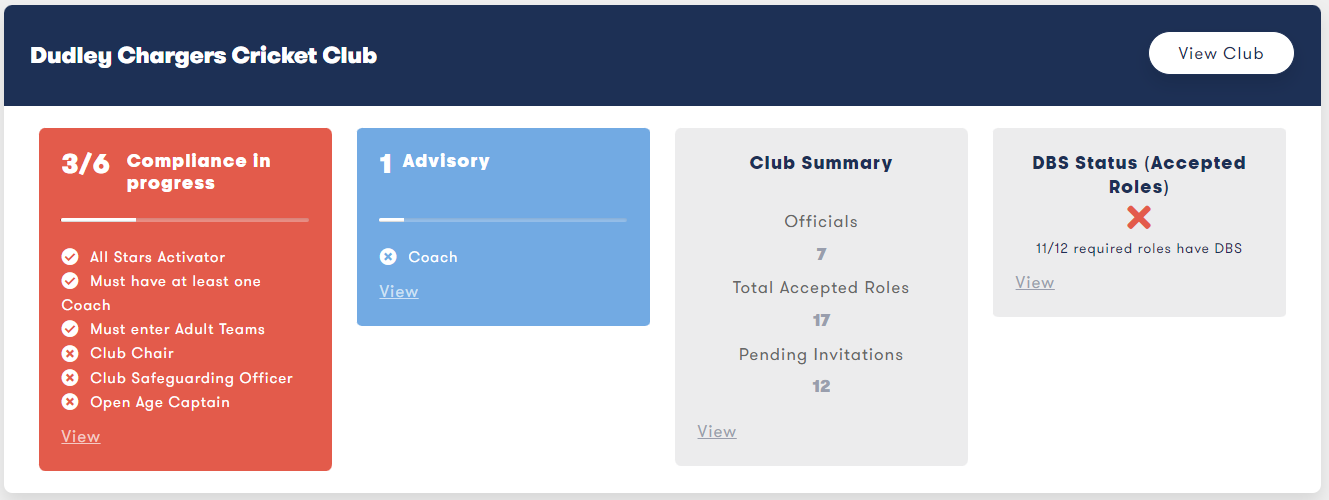This screenshot has height=500, width=1329.
Task: Open the View Club button
Action: (1221, 54)
